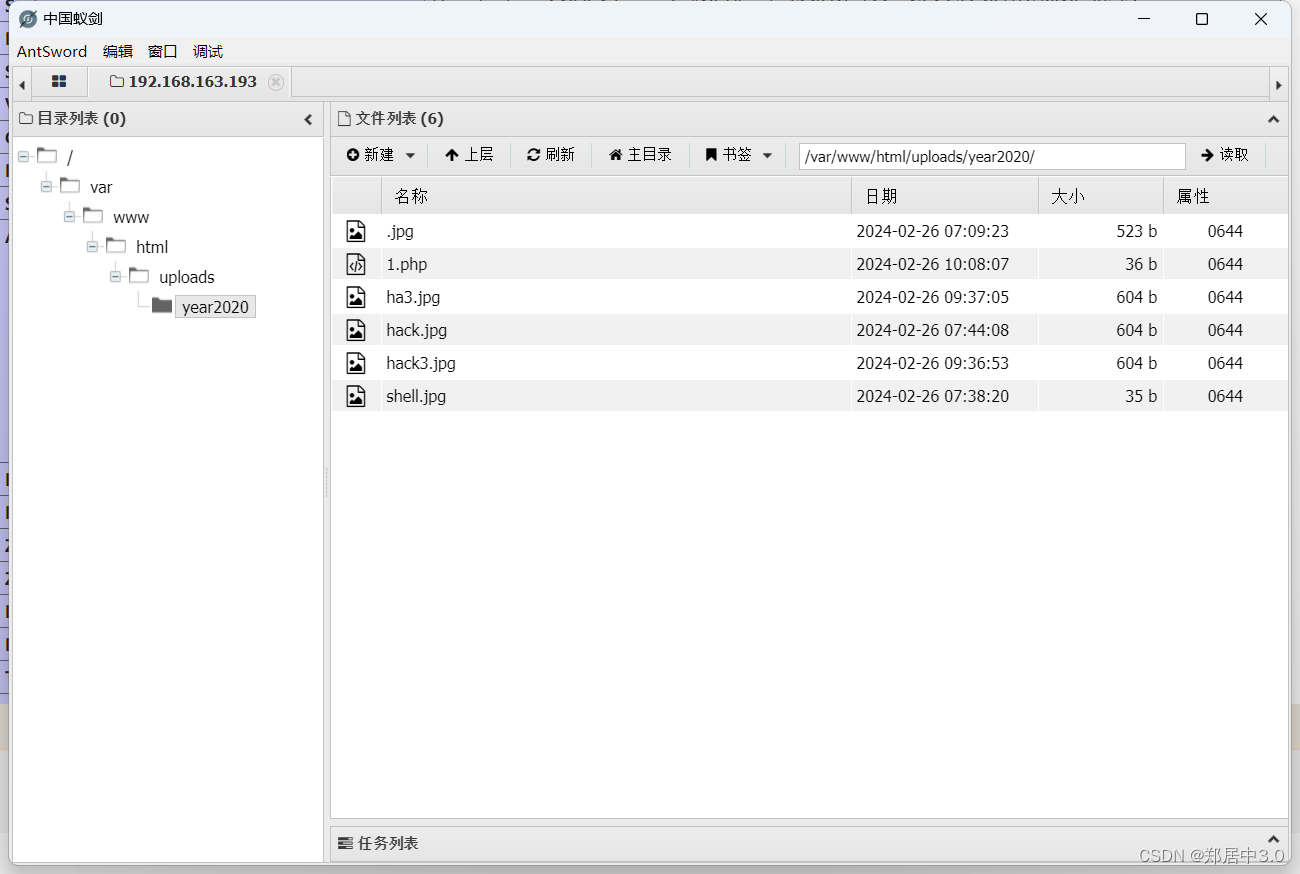Click the image icon next to hack3.jpg
1300x874 pixels.
pos(356,363)
